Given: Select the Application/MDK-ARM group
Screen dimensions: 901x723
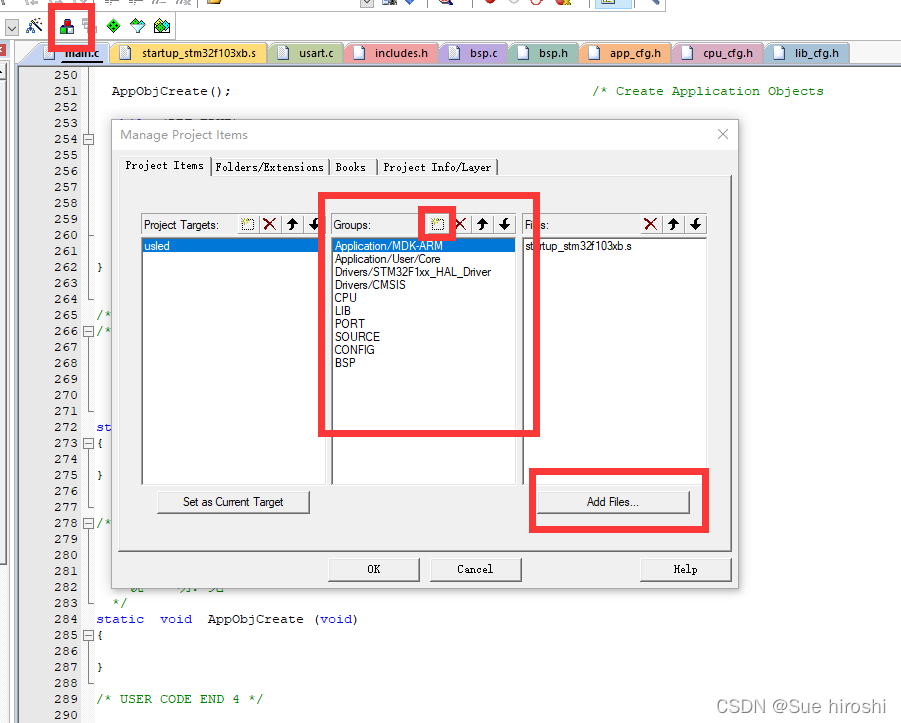Looking at the screenshot, I should click(x=424, y=246).
